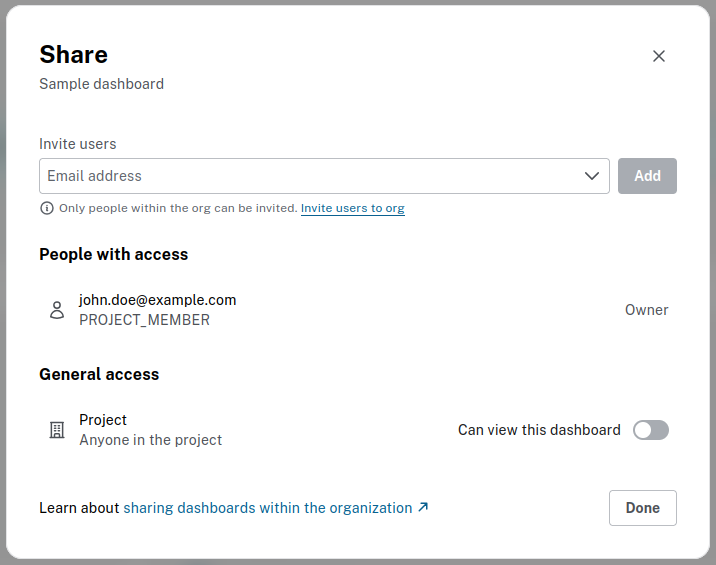Select the Project general access entry
Viewport: 716px width, 565px height.
(x=103, y=420)
